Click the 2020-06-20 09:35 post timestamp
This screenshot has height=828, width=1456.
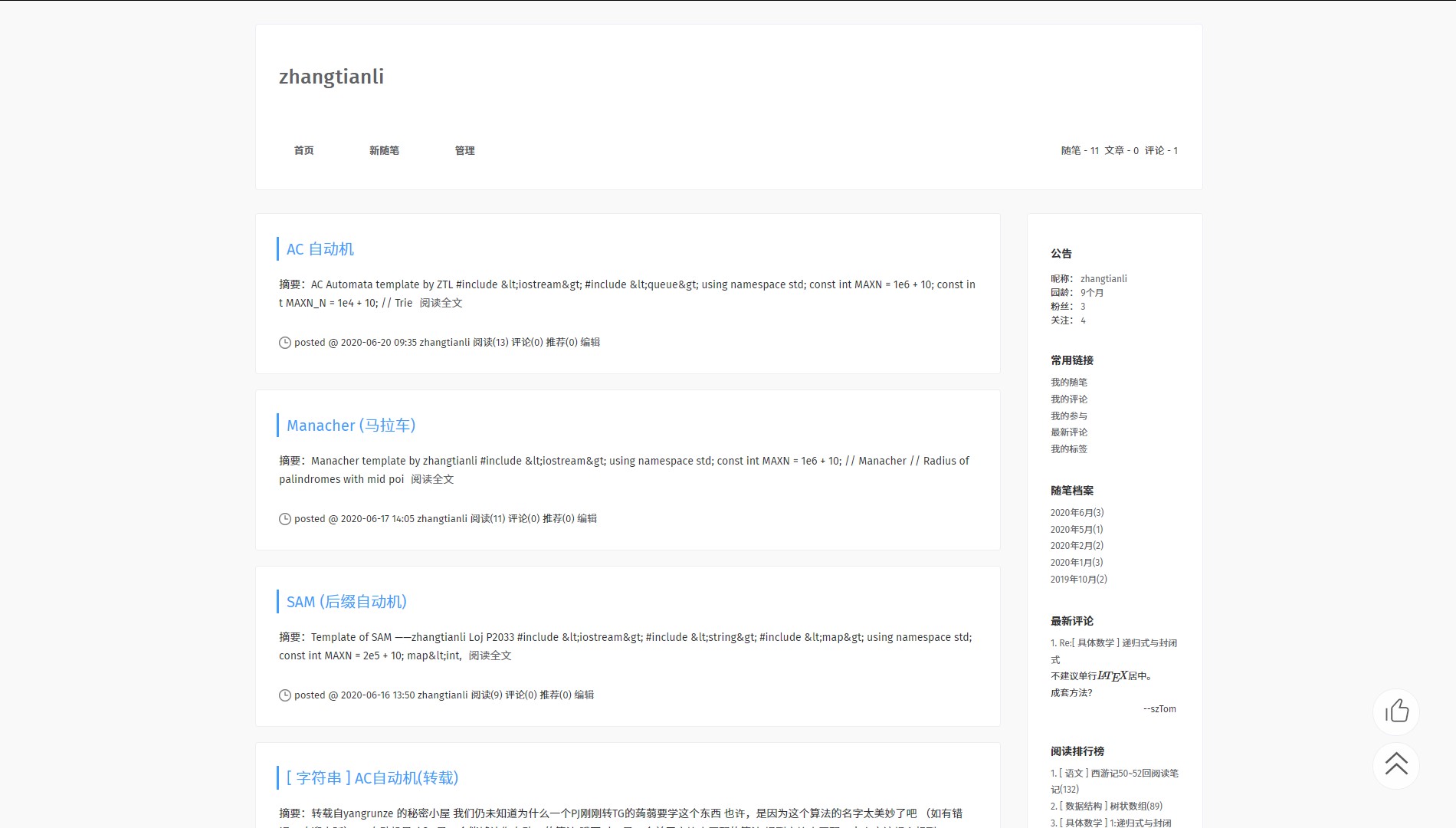point(379,343)
